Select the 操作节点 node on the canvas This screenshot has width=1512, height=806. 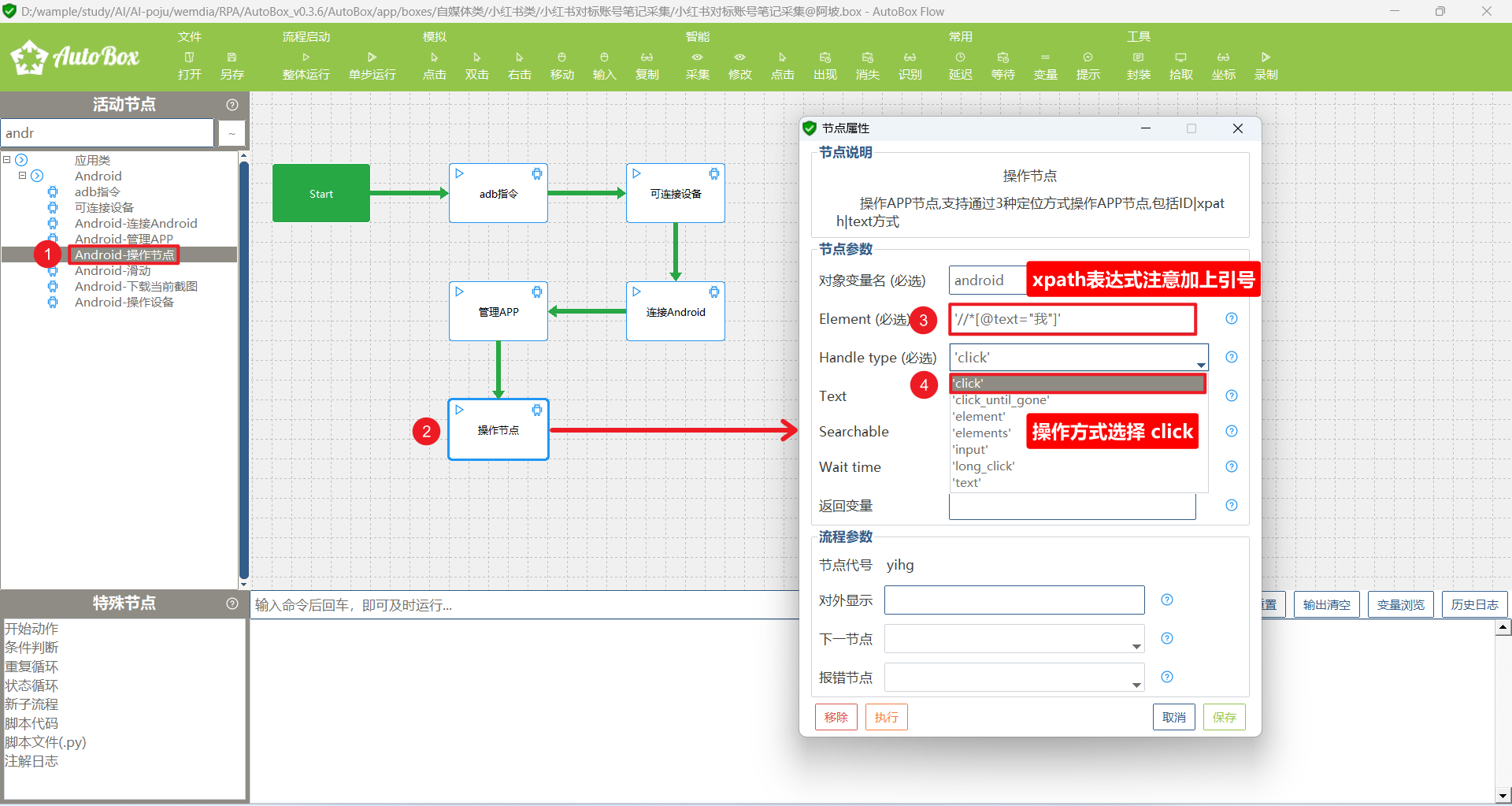(498, 429)
